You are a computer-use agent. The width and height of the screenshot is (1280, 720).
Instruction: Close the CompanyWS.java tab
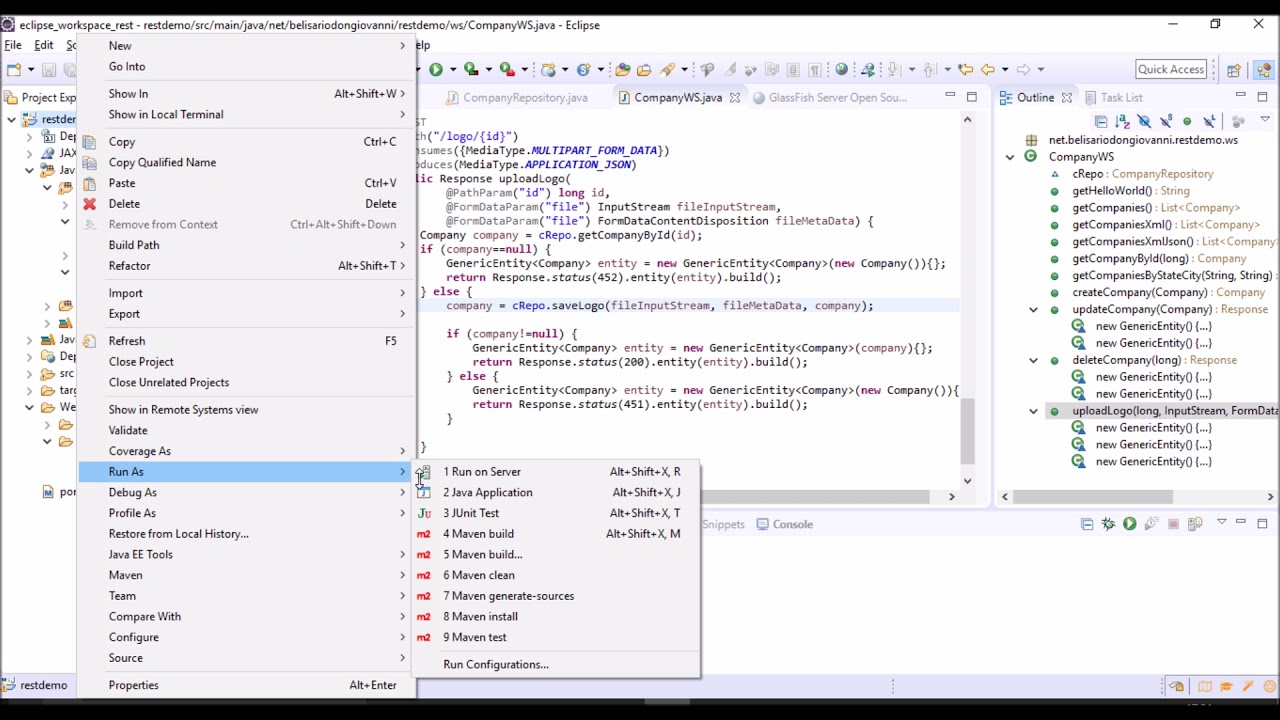coord(734,98)
